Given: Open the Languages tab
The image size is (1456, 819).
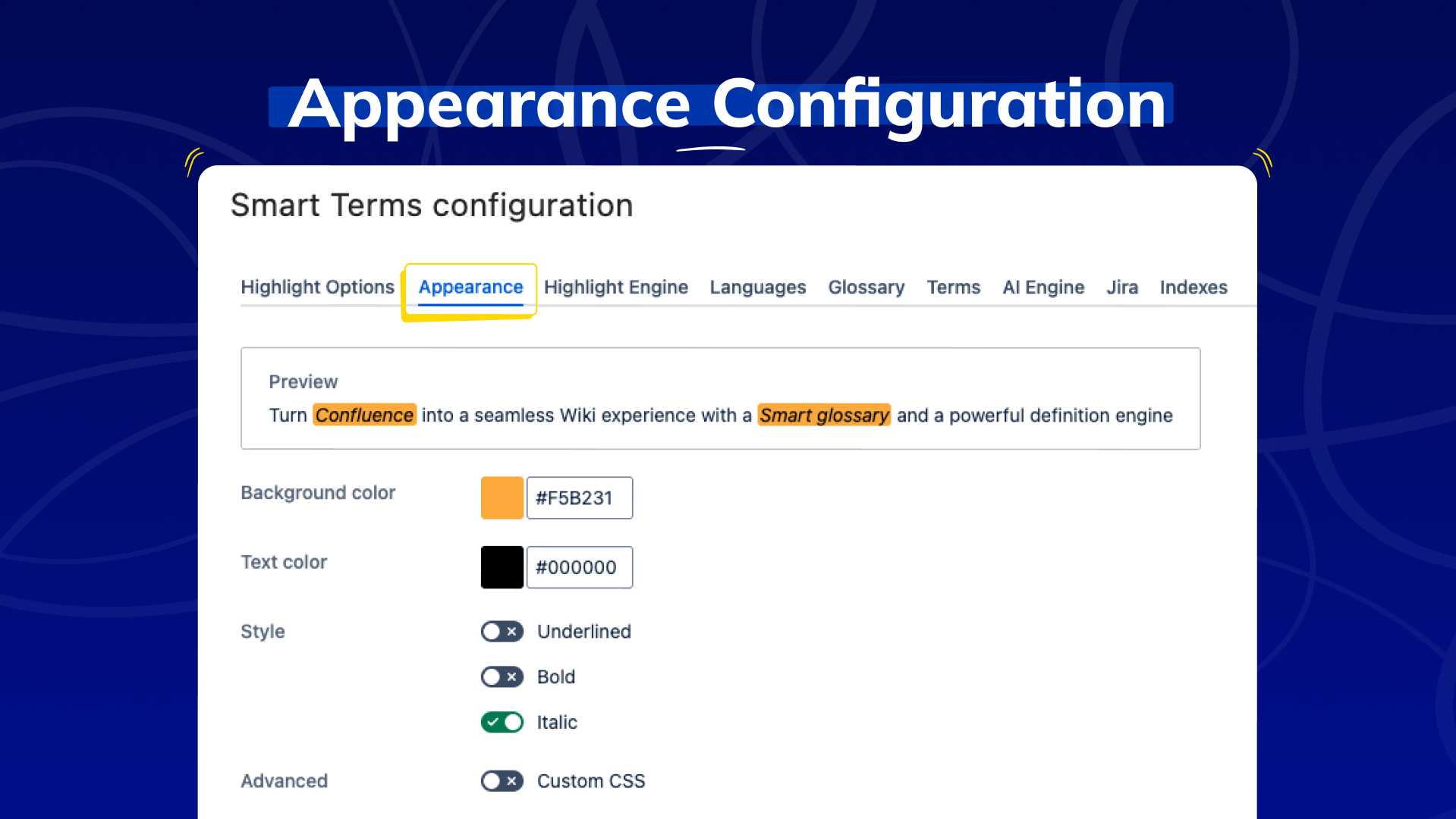Looking at the screenshot, I should click(757, 287).
